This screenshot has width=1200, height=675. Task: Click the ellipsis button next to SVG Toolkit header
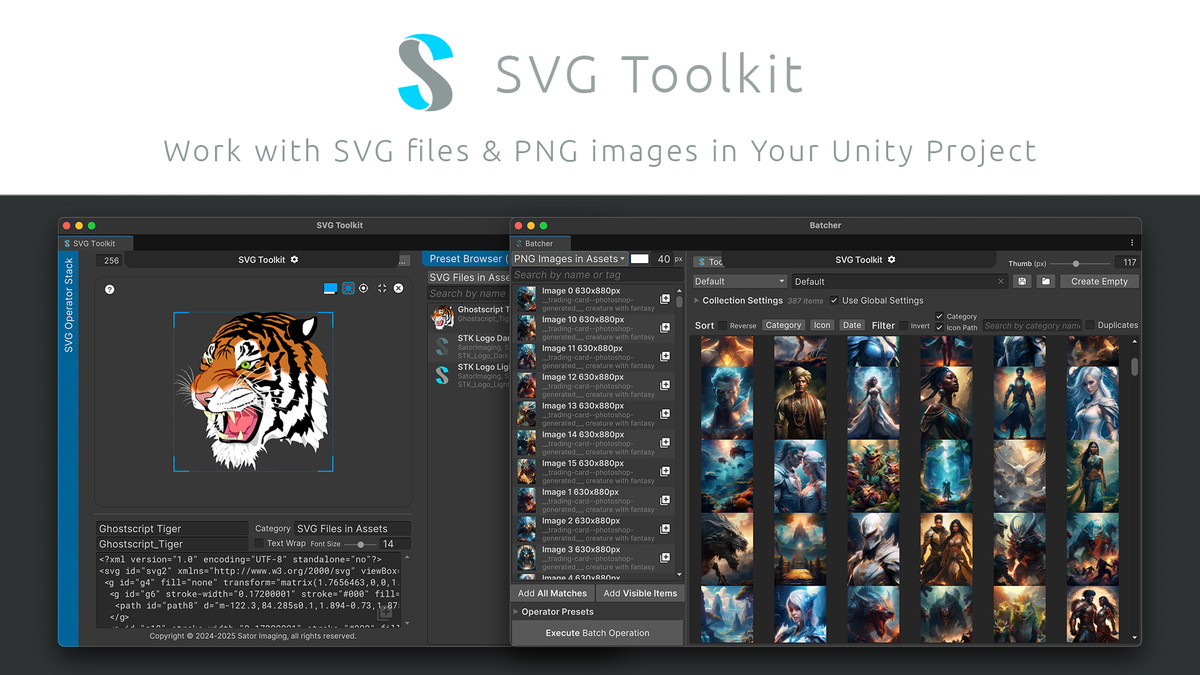click(x=404, y=260)
